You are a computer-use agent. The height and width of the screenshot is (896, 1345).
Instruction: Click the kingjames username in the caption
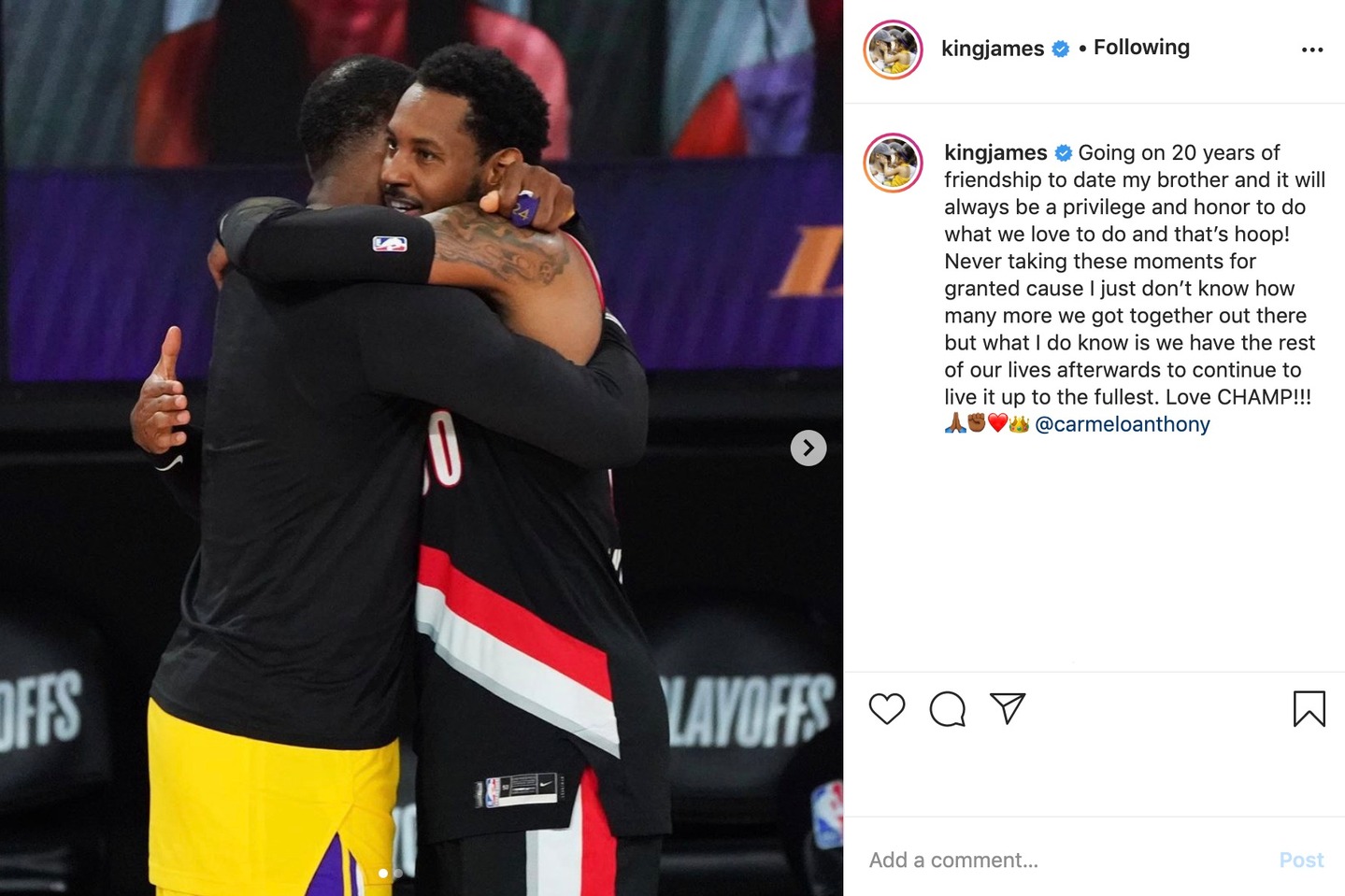995,152
